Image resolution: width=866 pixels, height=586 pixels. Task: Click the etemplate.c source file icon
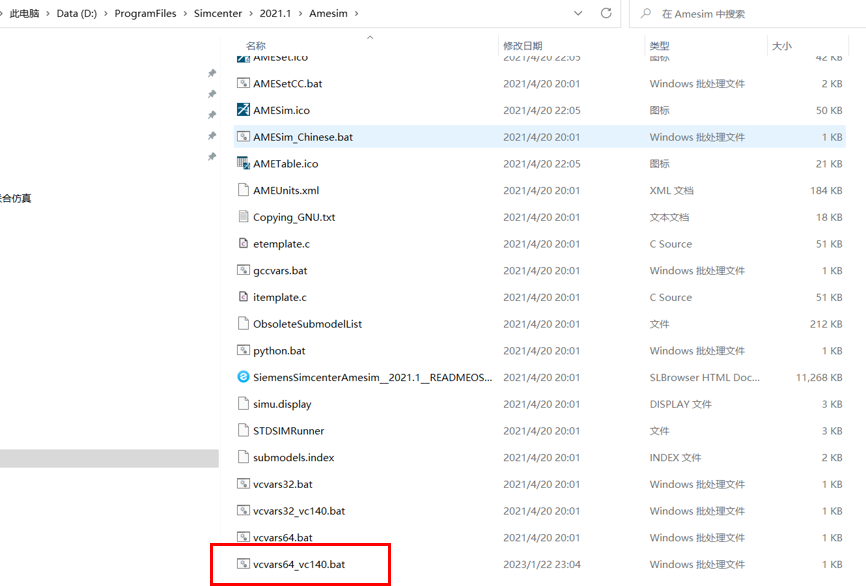[243, 244]
